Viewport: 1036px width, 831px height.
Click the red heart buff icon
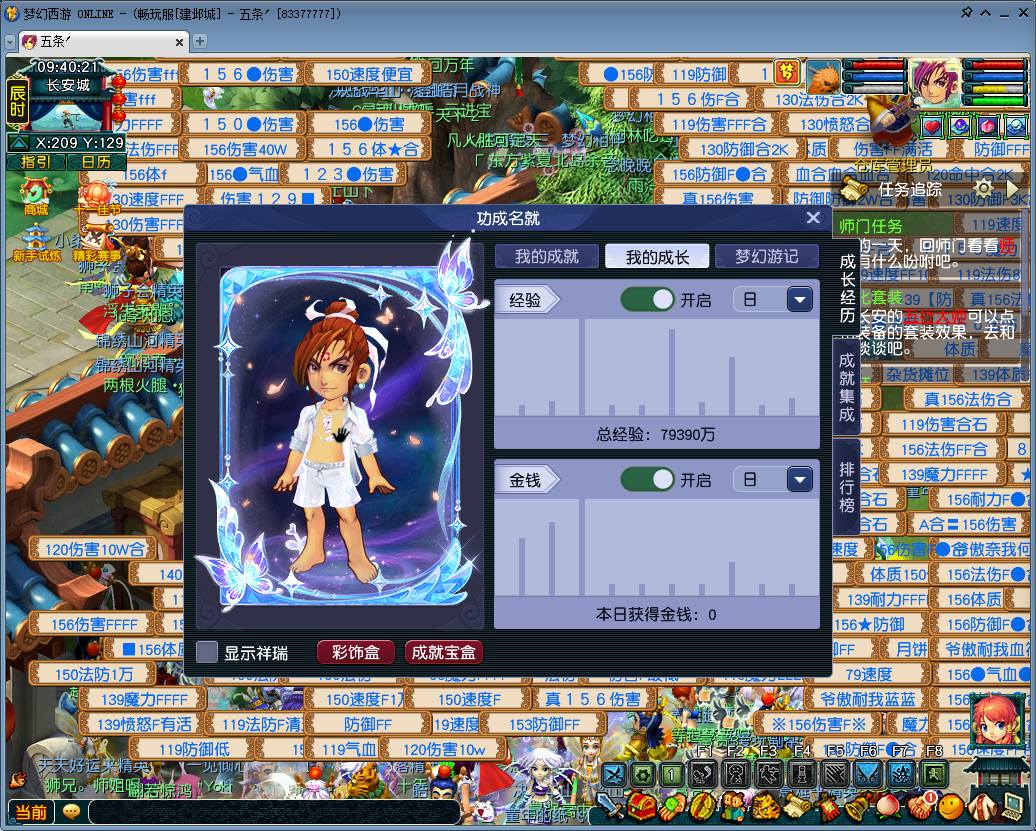point(932,126)
